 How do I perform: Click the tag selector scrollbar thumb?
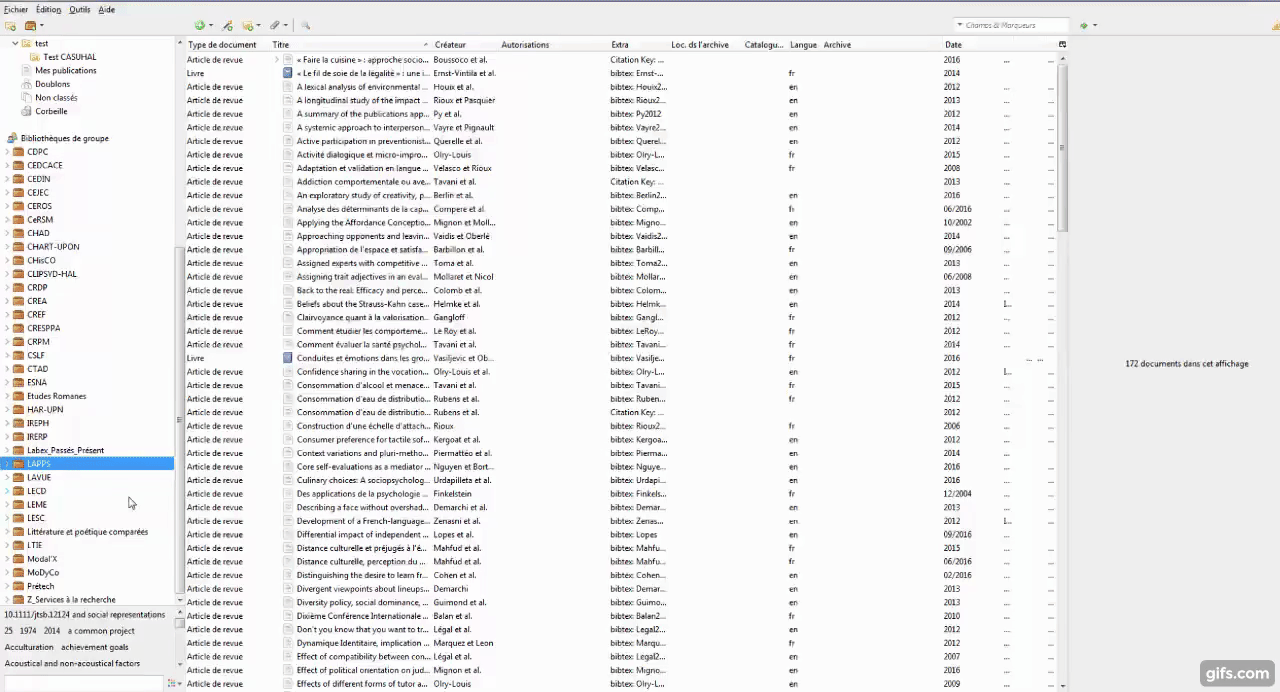tap(180, 622)
